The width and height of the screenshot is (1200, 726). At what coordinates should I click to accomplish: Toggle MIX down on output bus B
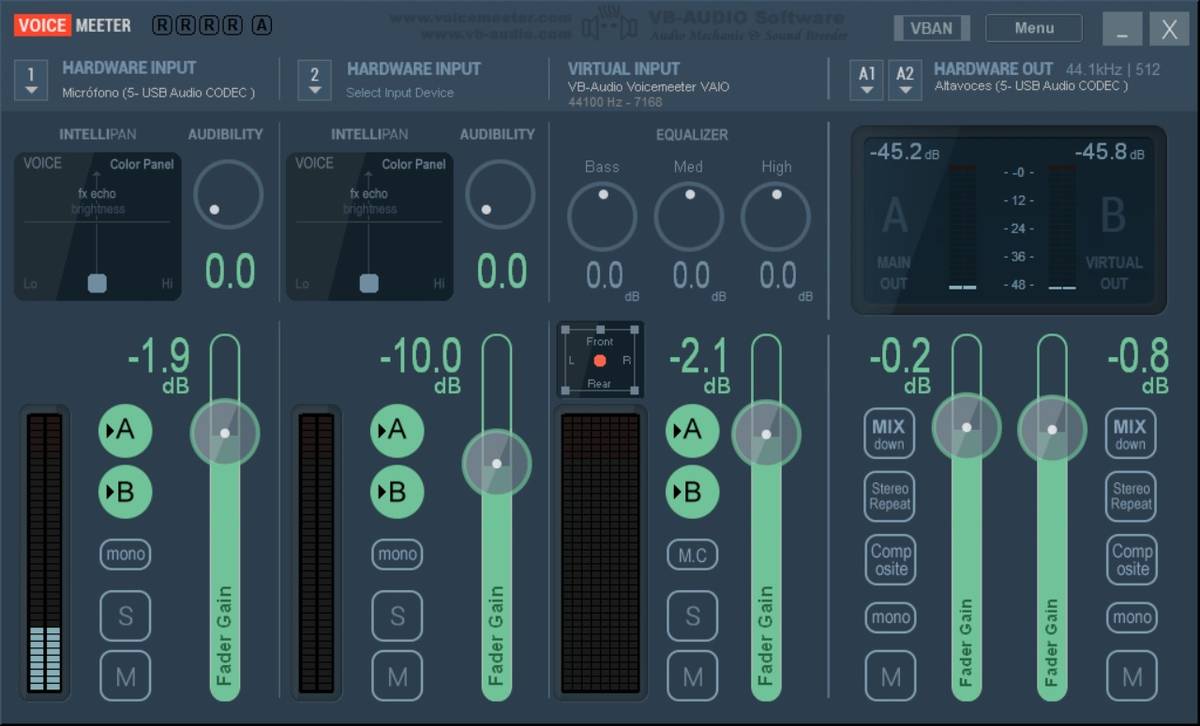[x=1131, y=433]
